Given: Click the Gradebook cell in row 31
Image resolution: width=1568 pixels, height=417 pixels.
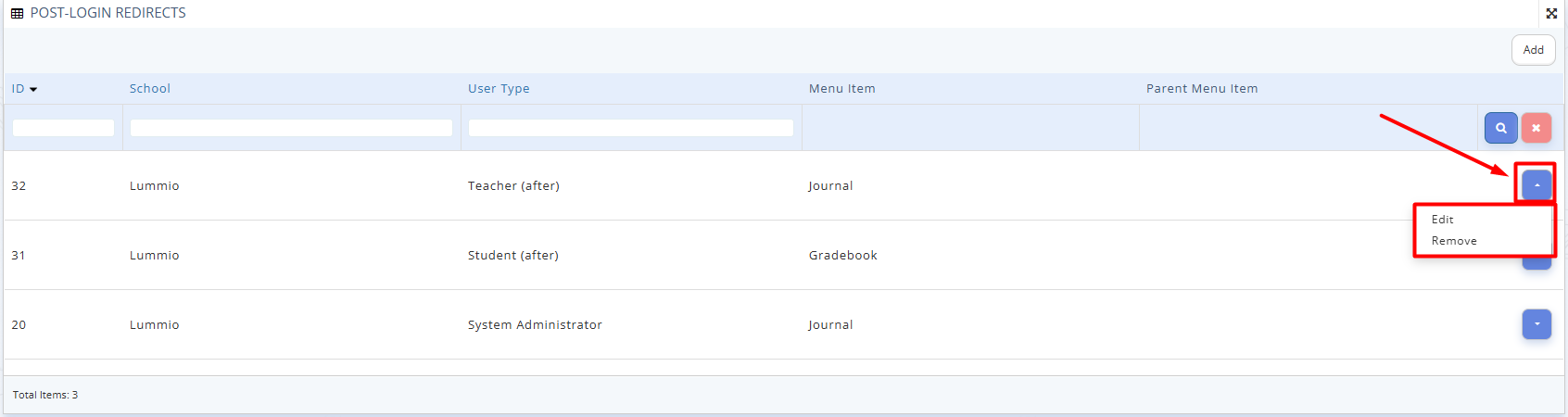Looking at the screenshot, I should (x=842, y=255).
